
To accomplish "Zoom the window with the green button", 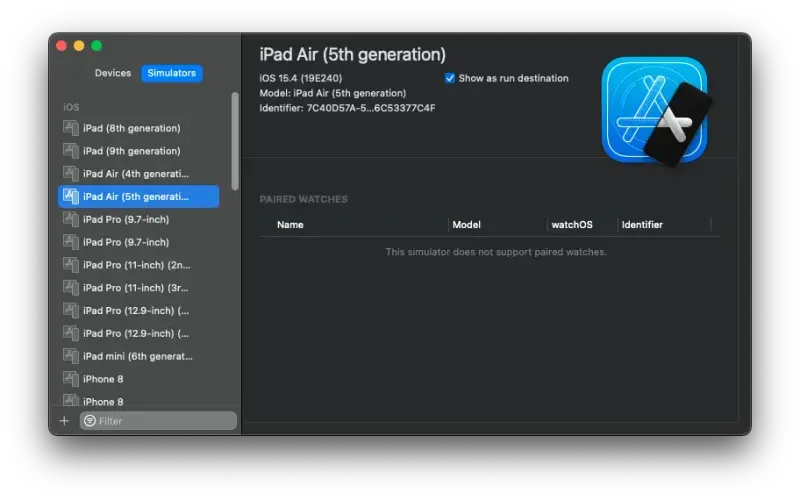I will click(96, 46).
